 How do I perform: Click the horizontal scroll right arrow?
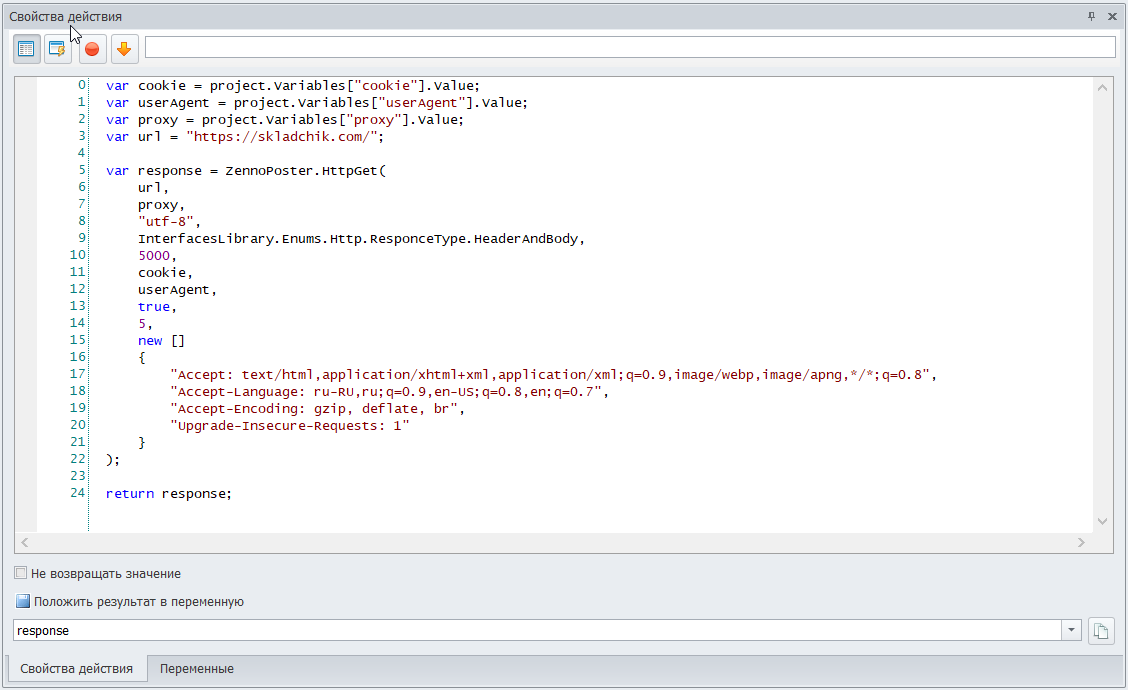coord(1081,543)
